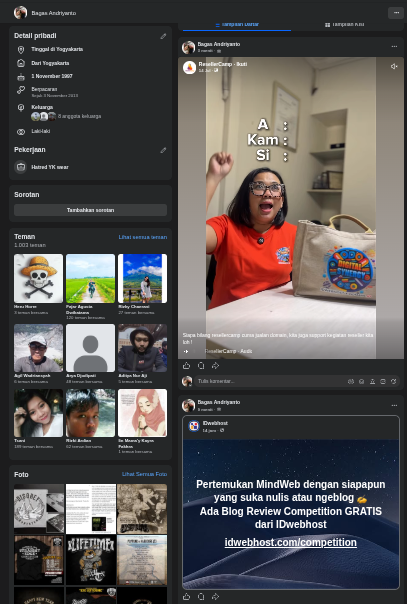407x604 pixels.
Task: Click Tambahkan sorotan button
Action: click(x=90, y=210)
